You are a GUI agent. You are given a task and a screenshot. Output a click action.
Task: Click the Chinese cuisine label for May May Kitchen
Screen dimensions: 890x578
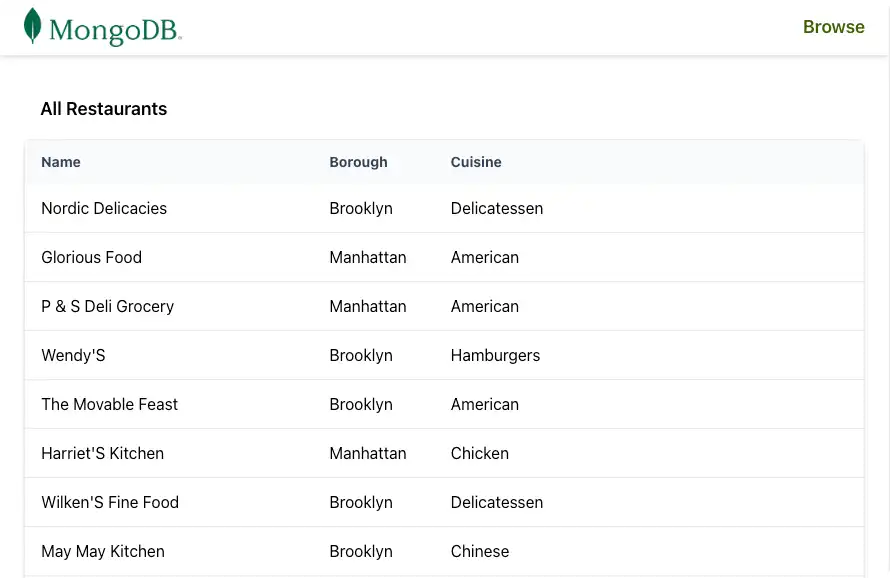pos(480,551)
